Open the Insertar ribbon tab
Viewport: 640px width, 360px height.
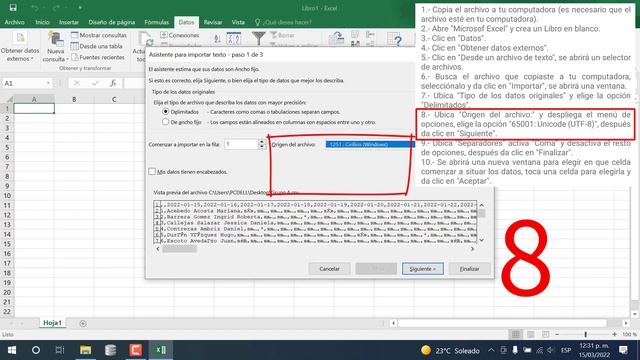(69, 22)
